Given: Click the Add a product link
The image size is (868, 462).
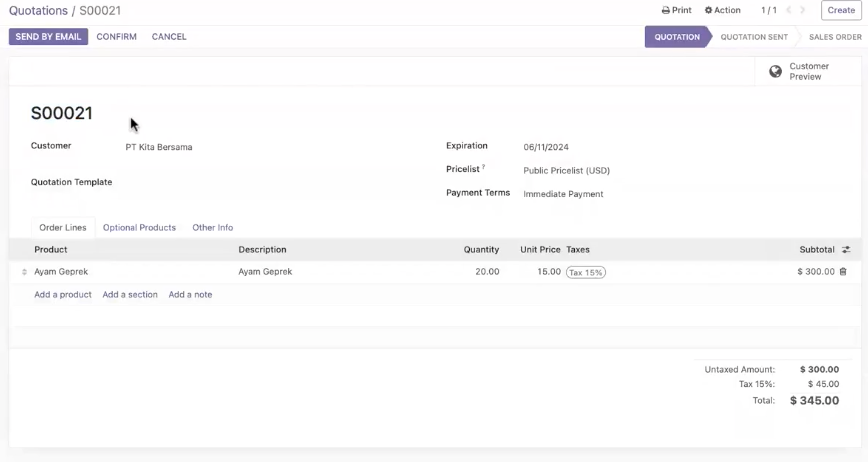Looking at the screenshot, I should point(63,294).
